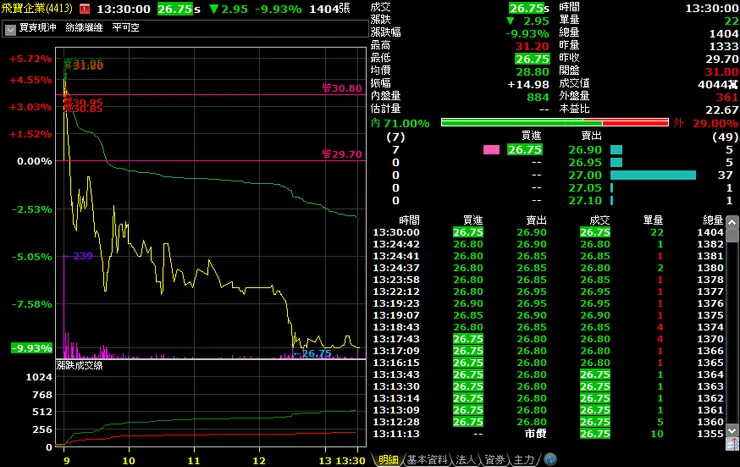Click the 紡織纖維 industry label
Screen dimensions: 740x467
point(84,28)
